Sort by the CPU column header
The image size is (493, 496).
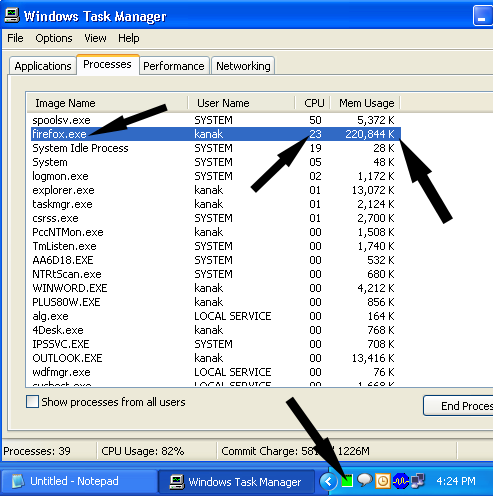312,103
